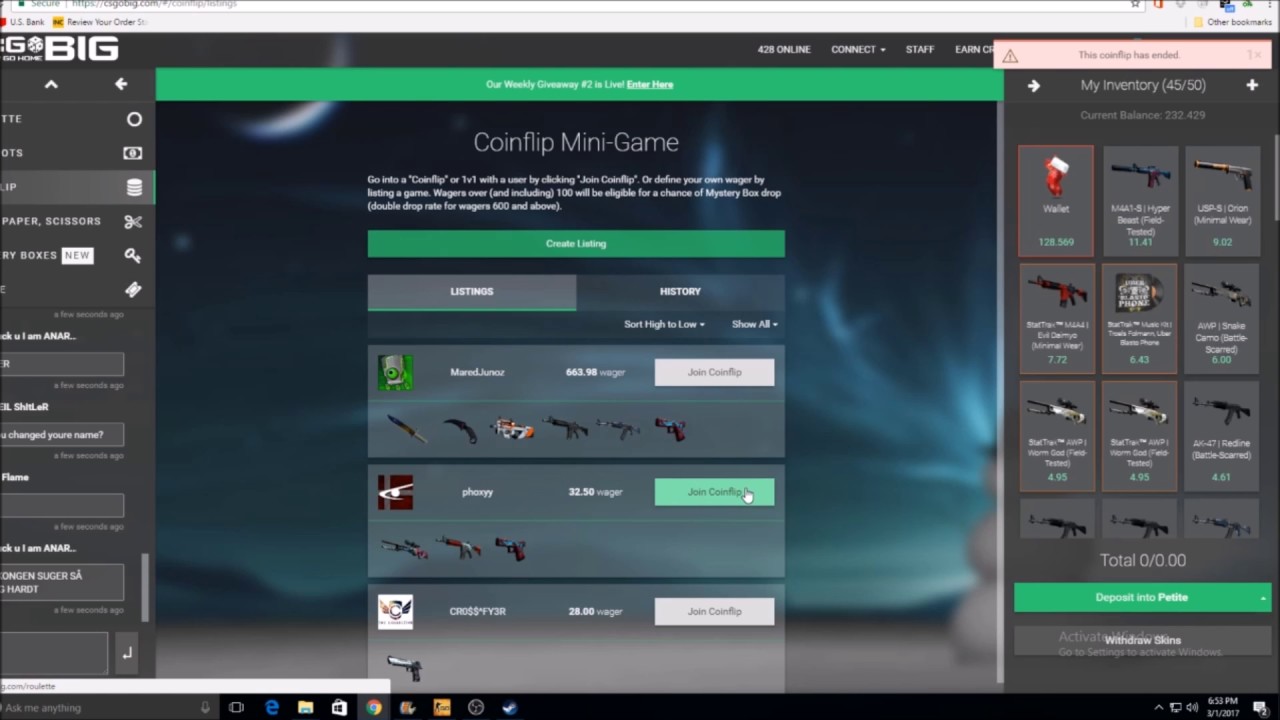Click phoxyy's red avatar
Image resolution: width=1280 pixels, height=720 pixels.
tap(395, 492)
